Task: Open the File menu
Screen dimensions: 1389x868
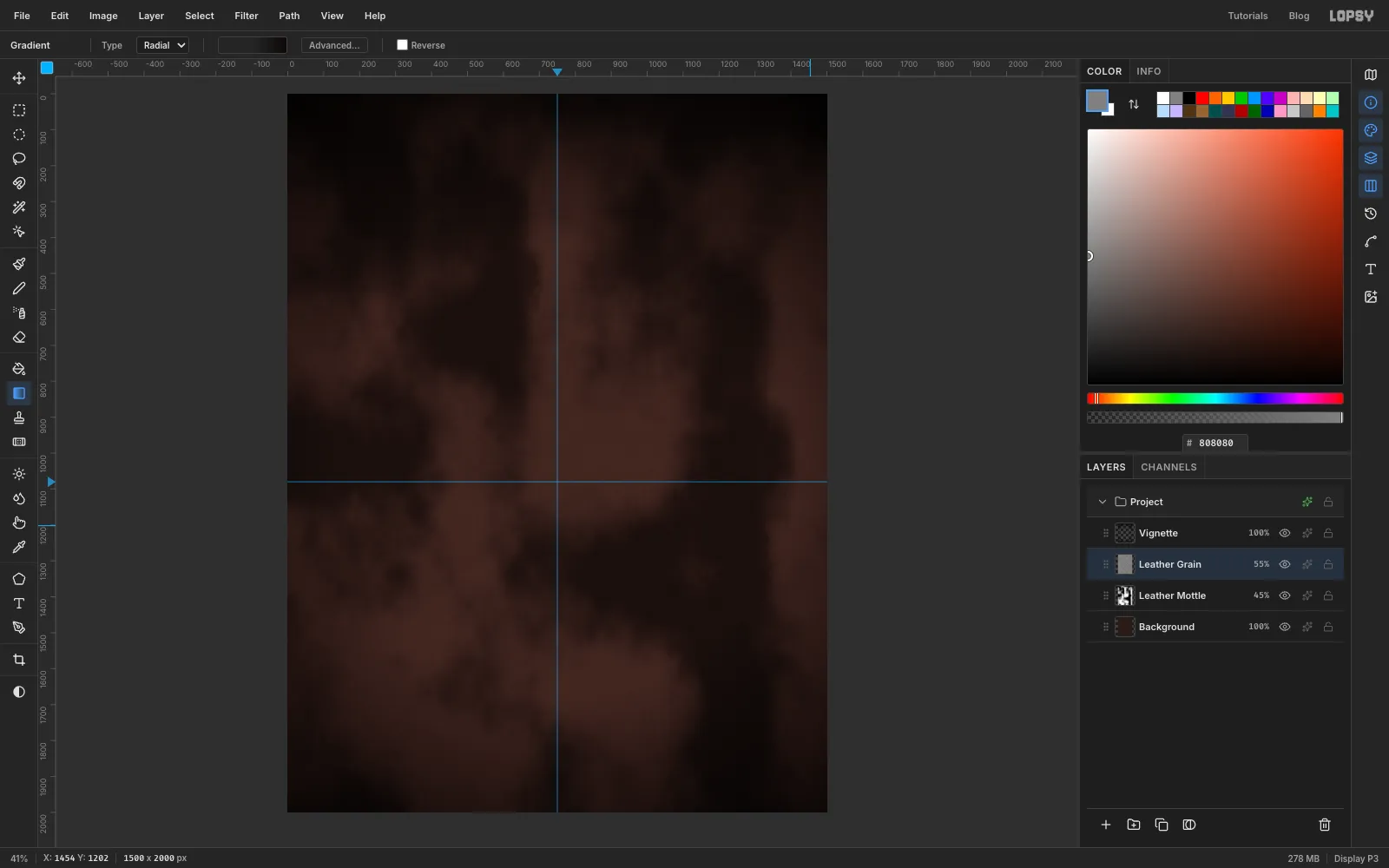Action: tap(22, 16)
